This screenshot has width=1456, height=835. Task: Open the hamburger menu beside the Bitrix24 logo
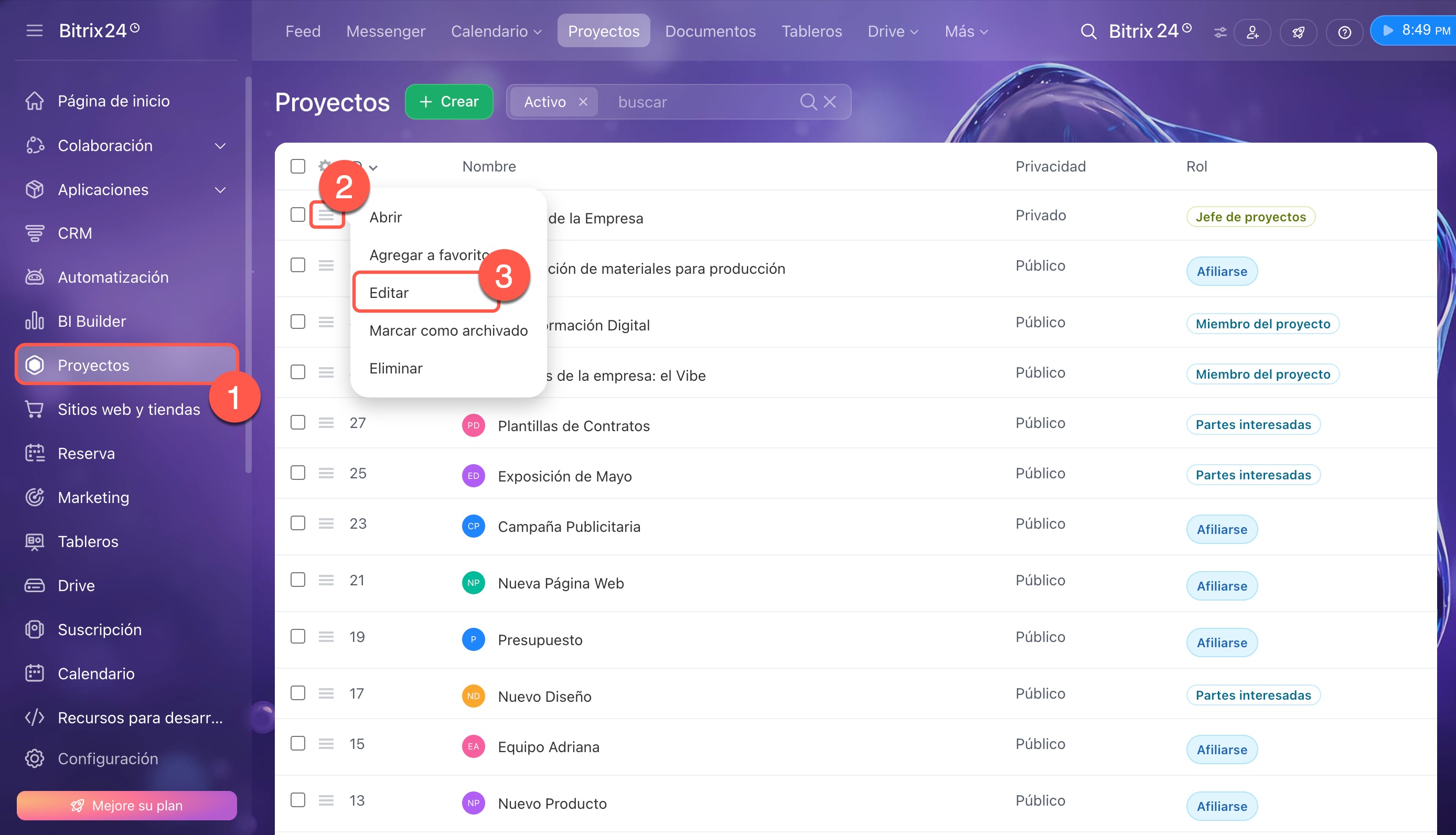coord(35,30)
